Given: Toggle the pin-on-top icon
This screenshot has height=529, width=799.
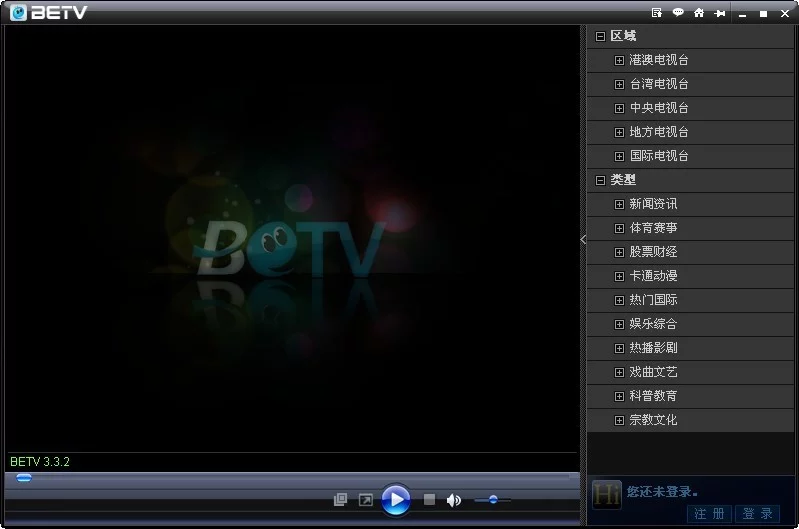Looking at the screenshot, I should point(720,13).
